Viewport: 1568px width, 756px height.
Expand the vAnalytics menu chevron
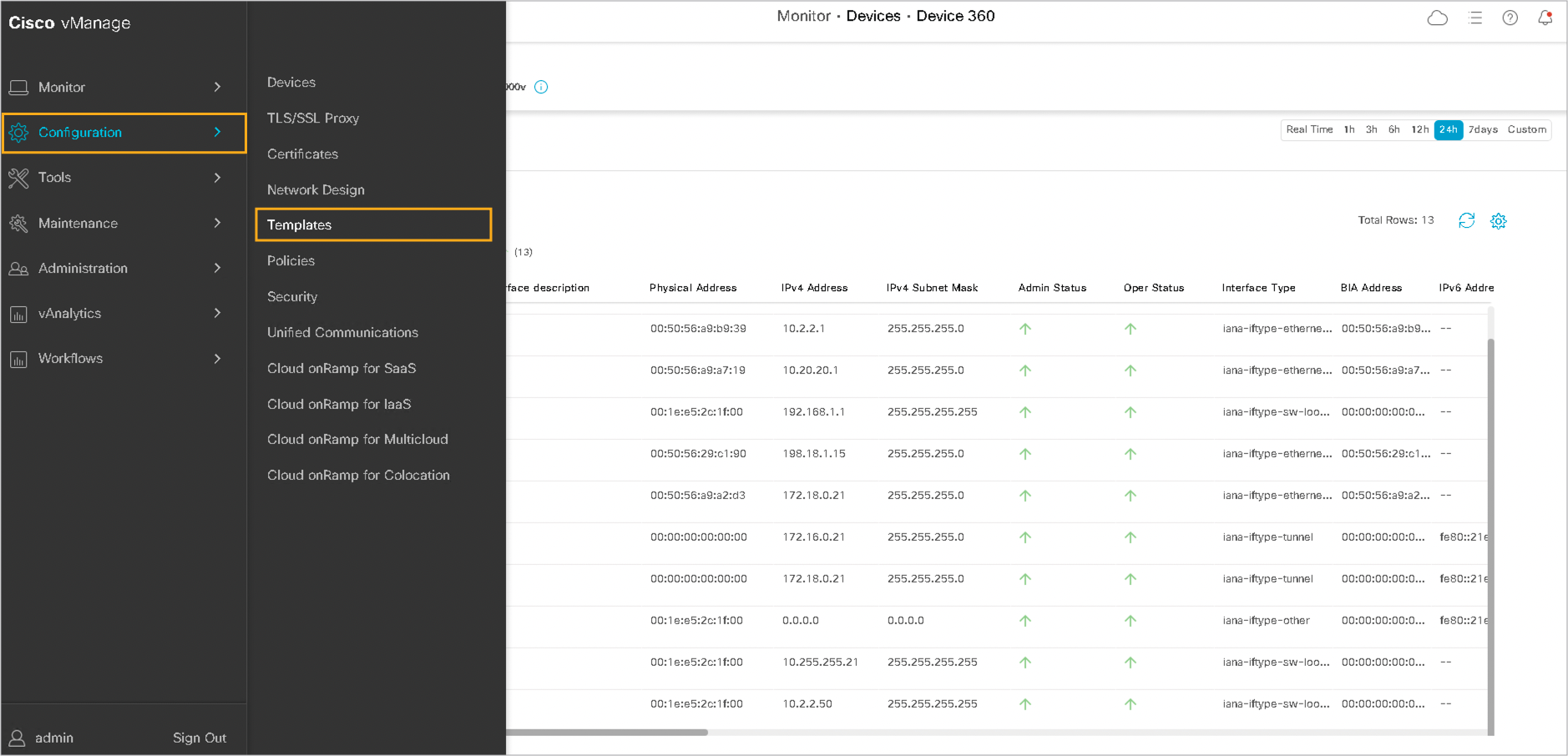(x=217, y=313)
